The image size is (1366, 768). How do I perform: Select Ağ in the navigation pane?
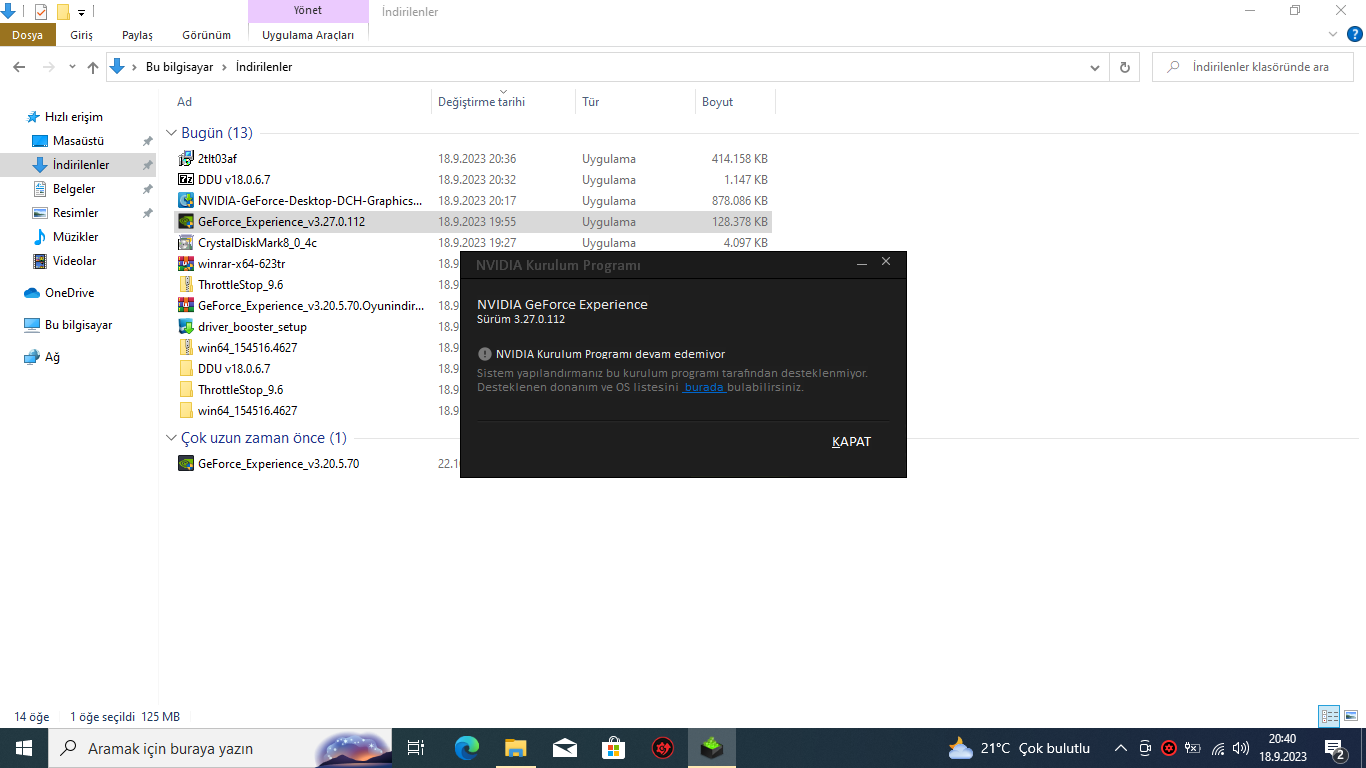(x=52, y=357)
